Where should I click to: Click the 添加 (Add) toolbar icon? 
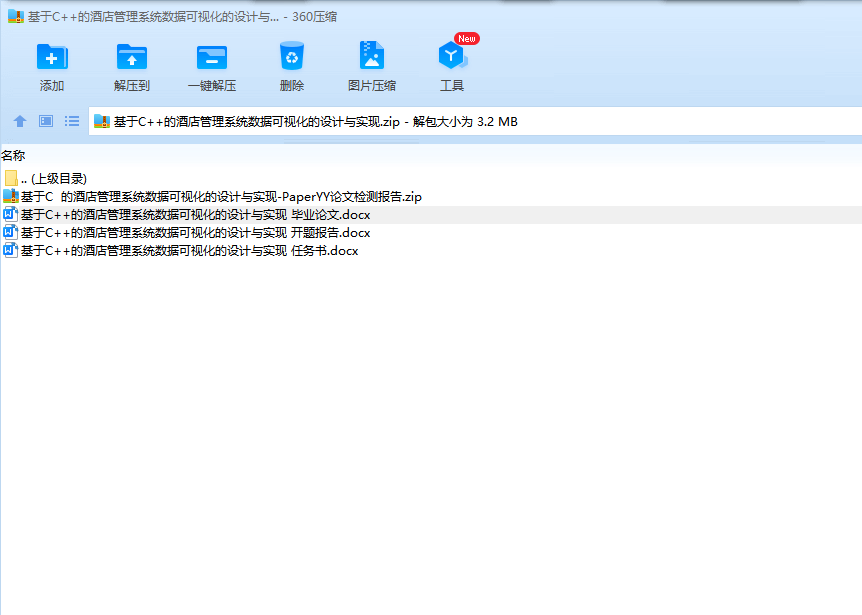[52, 57]
